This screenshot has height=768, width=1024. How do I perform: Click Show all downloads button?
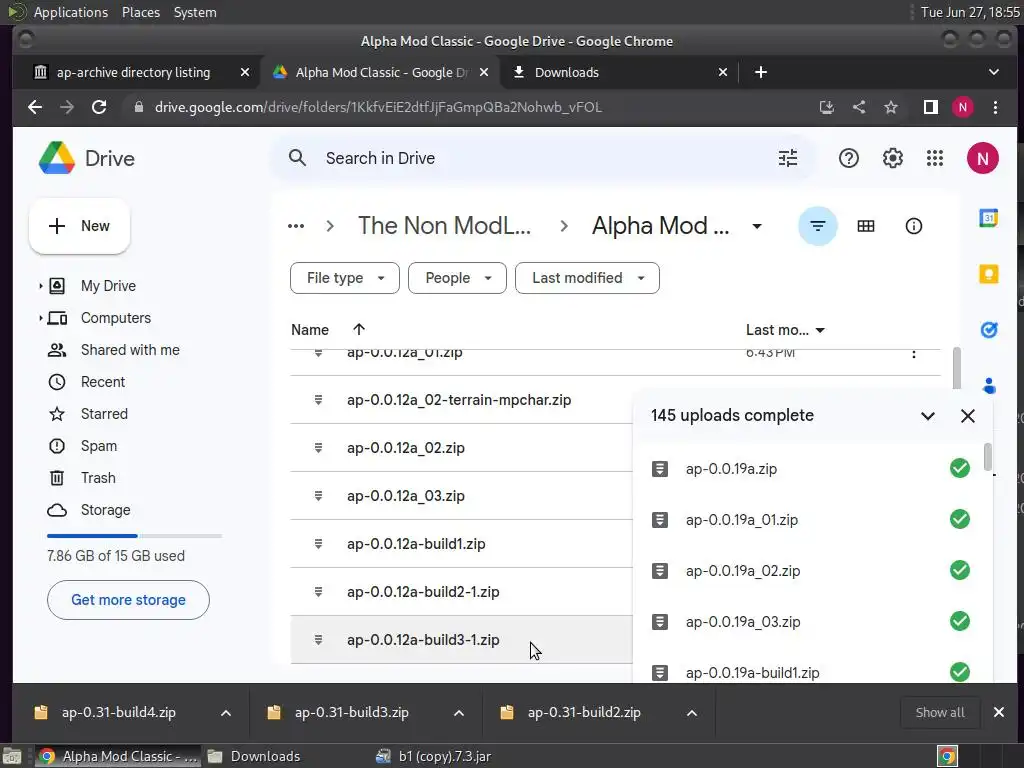coord(940,712)
